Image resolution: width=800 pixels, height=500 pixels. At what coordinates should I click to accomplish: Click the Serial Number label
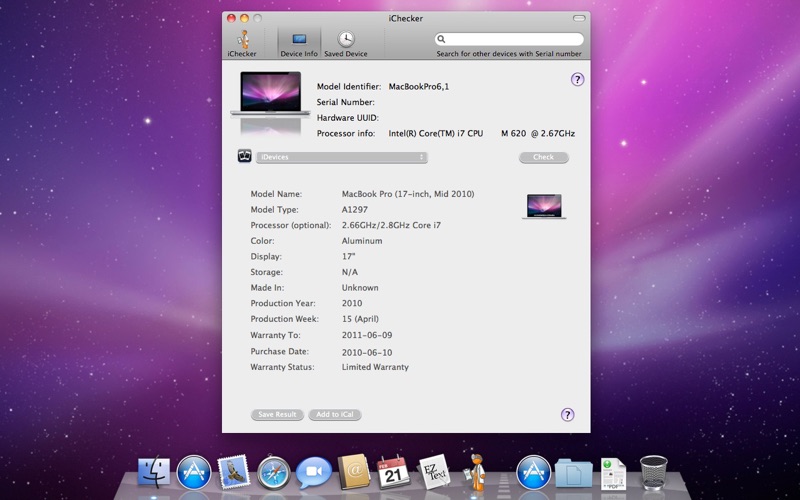pyautogui.click(x=345, y=102)
